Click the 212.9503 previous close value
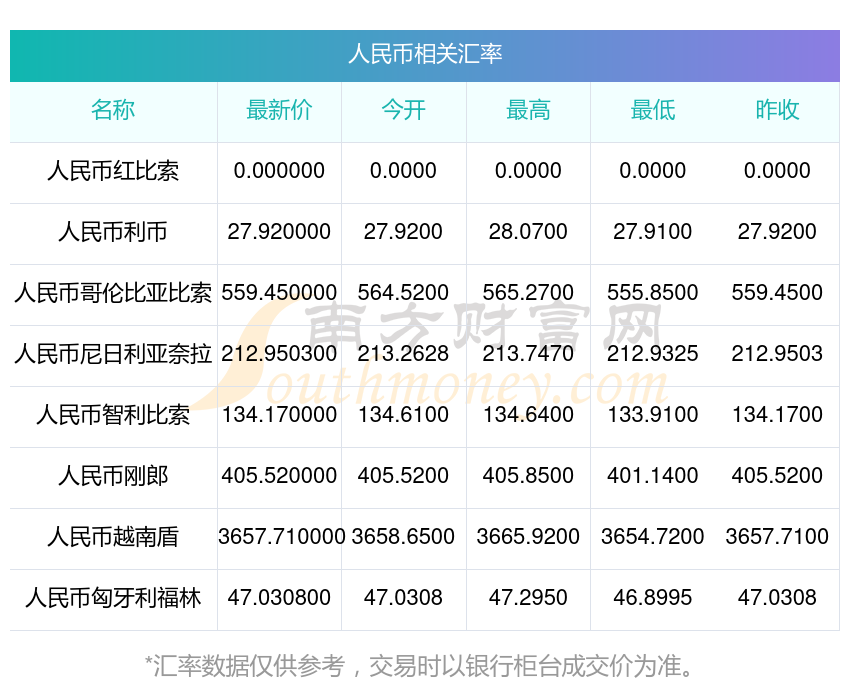This screenshot has width=850, height=698. pos(777,354)
